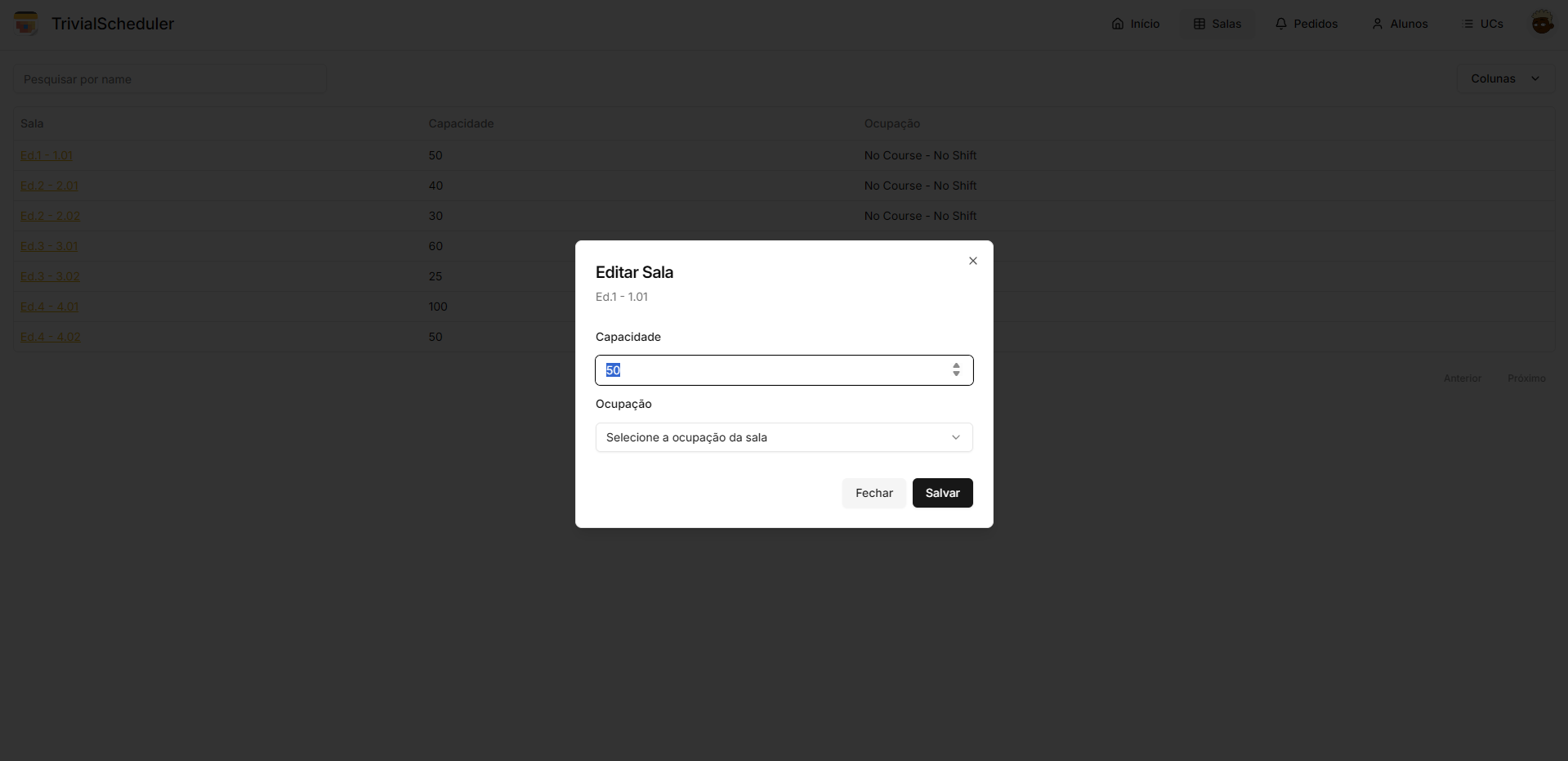Image resolution: width=1568 pixels, height=761 pixels.
Task: Click the capacity value 25
Action: [436, 276]
